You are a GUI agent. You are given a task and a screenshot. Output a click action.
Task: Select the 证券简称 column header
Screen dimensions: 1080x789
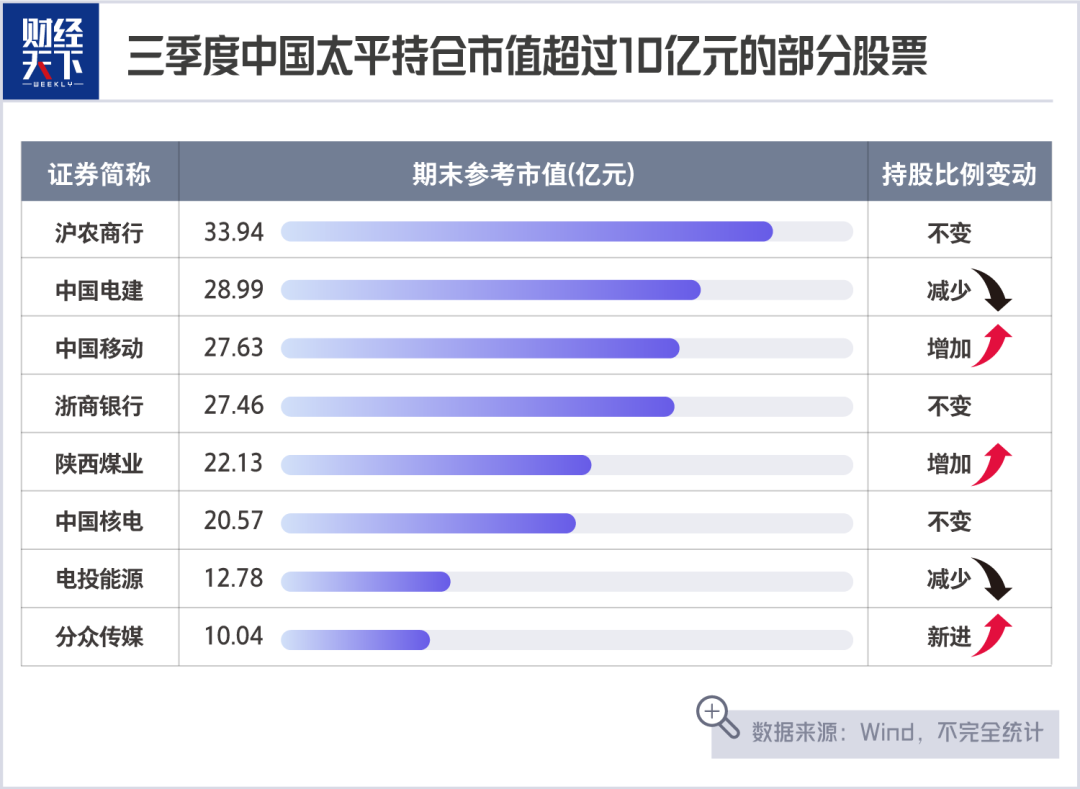(x=100, y=174)
